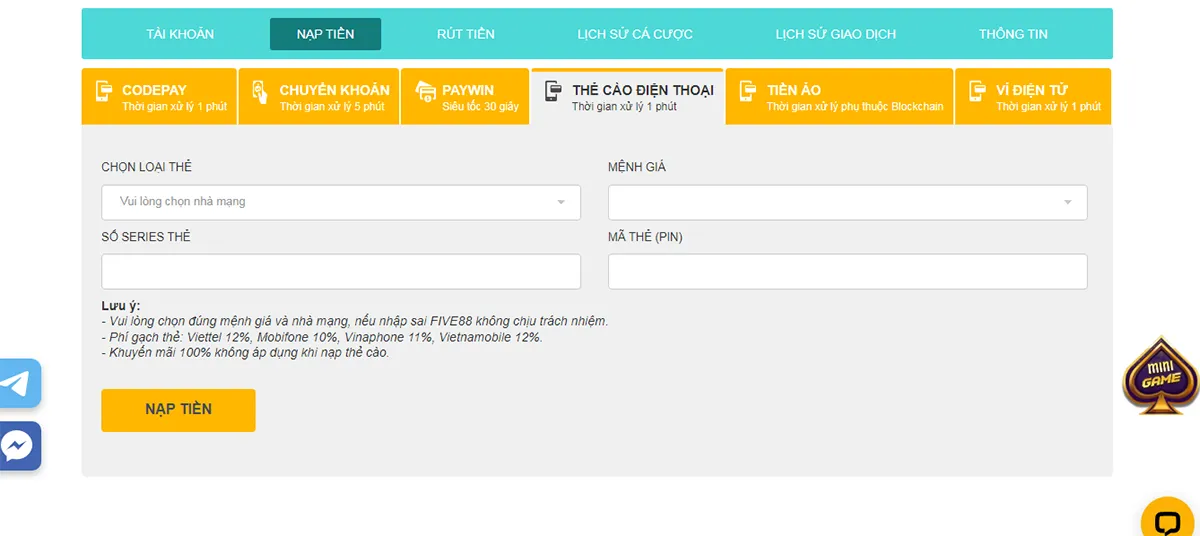Focus the Số Series Thẻ input field

[341, 271]
